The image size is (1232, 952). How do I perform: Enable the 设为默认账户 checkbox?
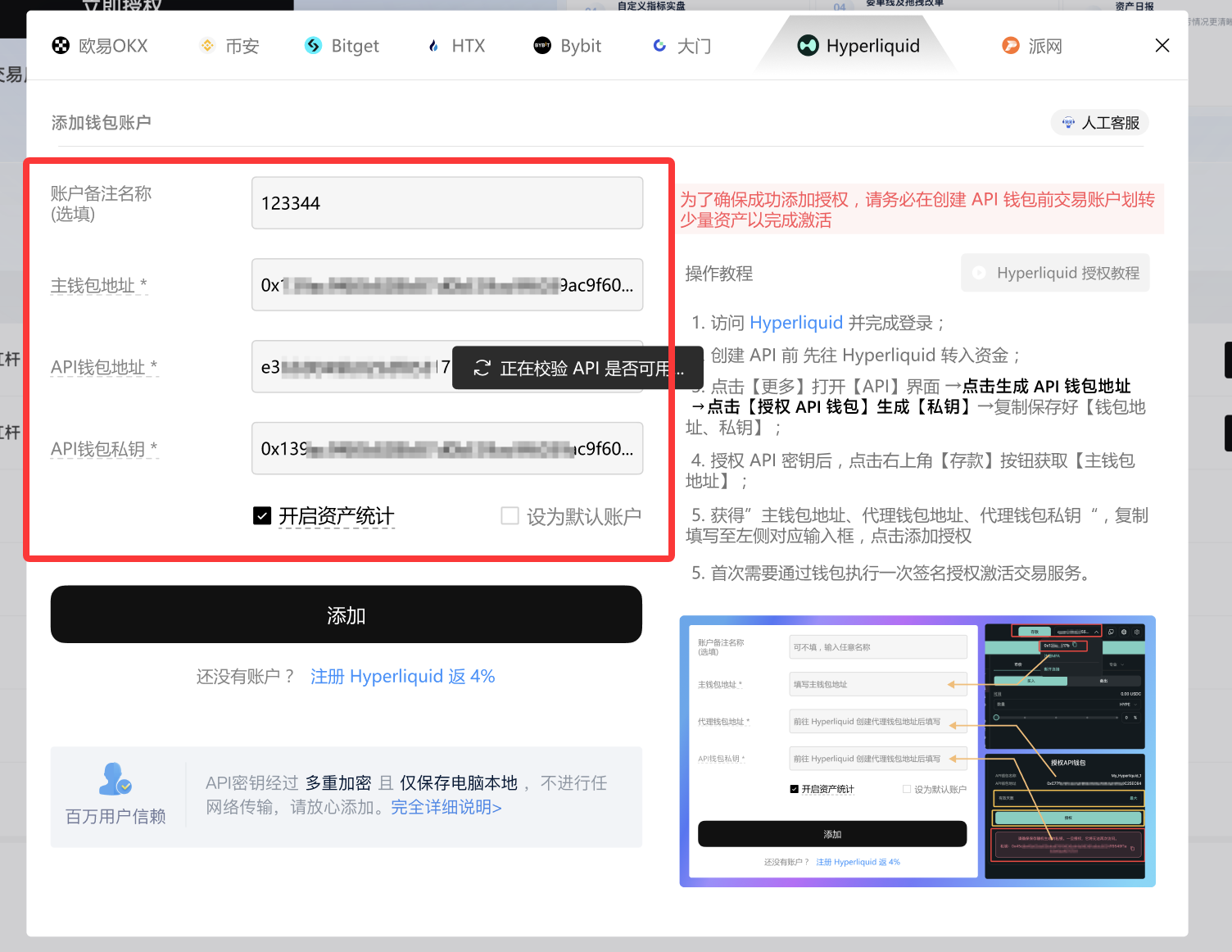pos(510,516)
